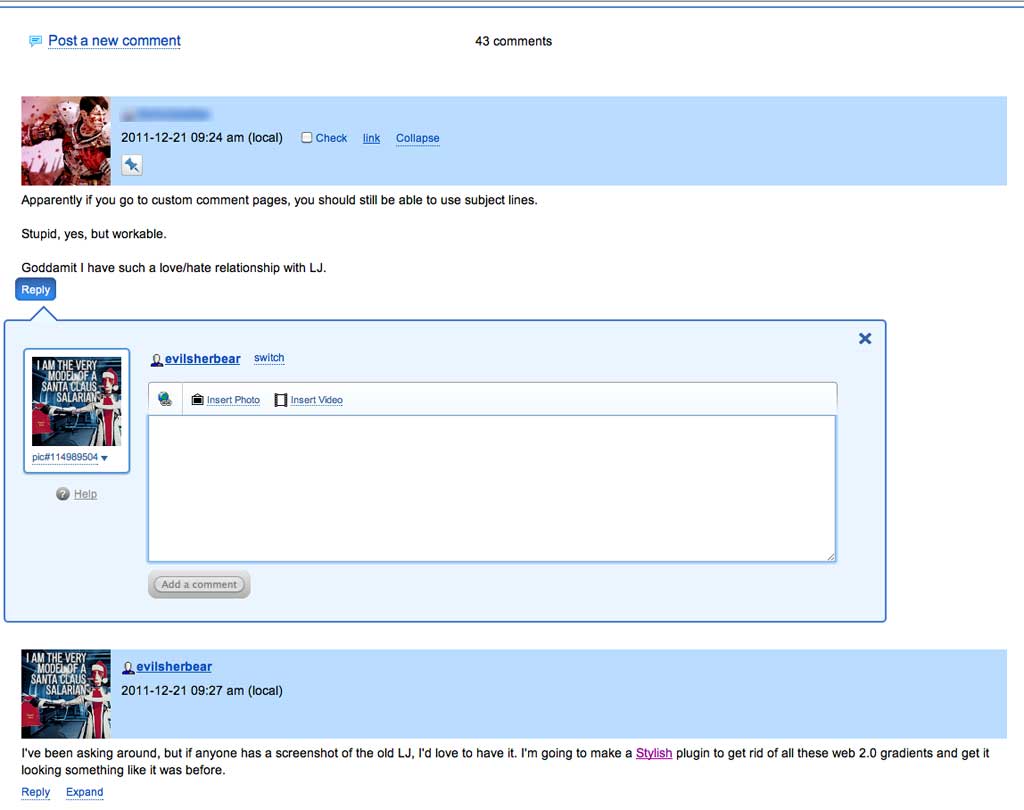Click the user head icon in the reply form

coord(157,359)
